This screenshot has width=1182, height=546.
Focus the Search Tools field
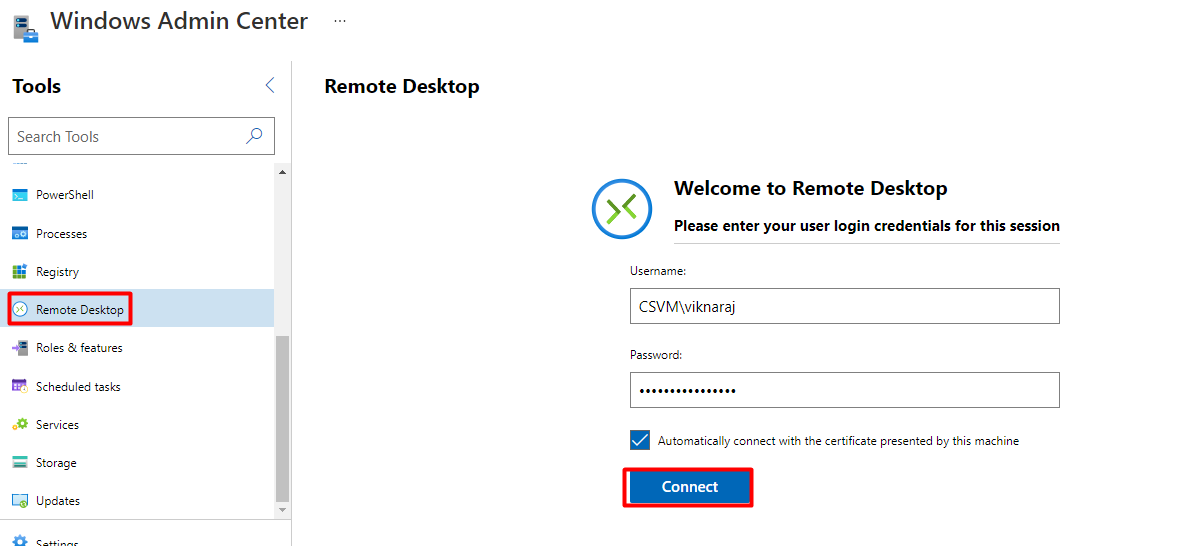pos(141,136)
